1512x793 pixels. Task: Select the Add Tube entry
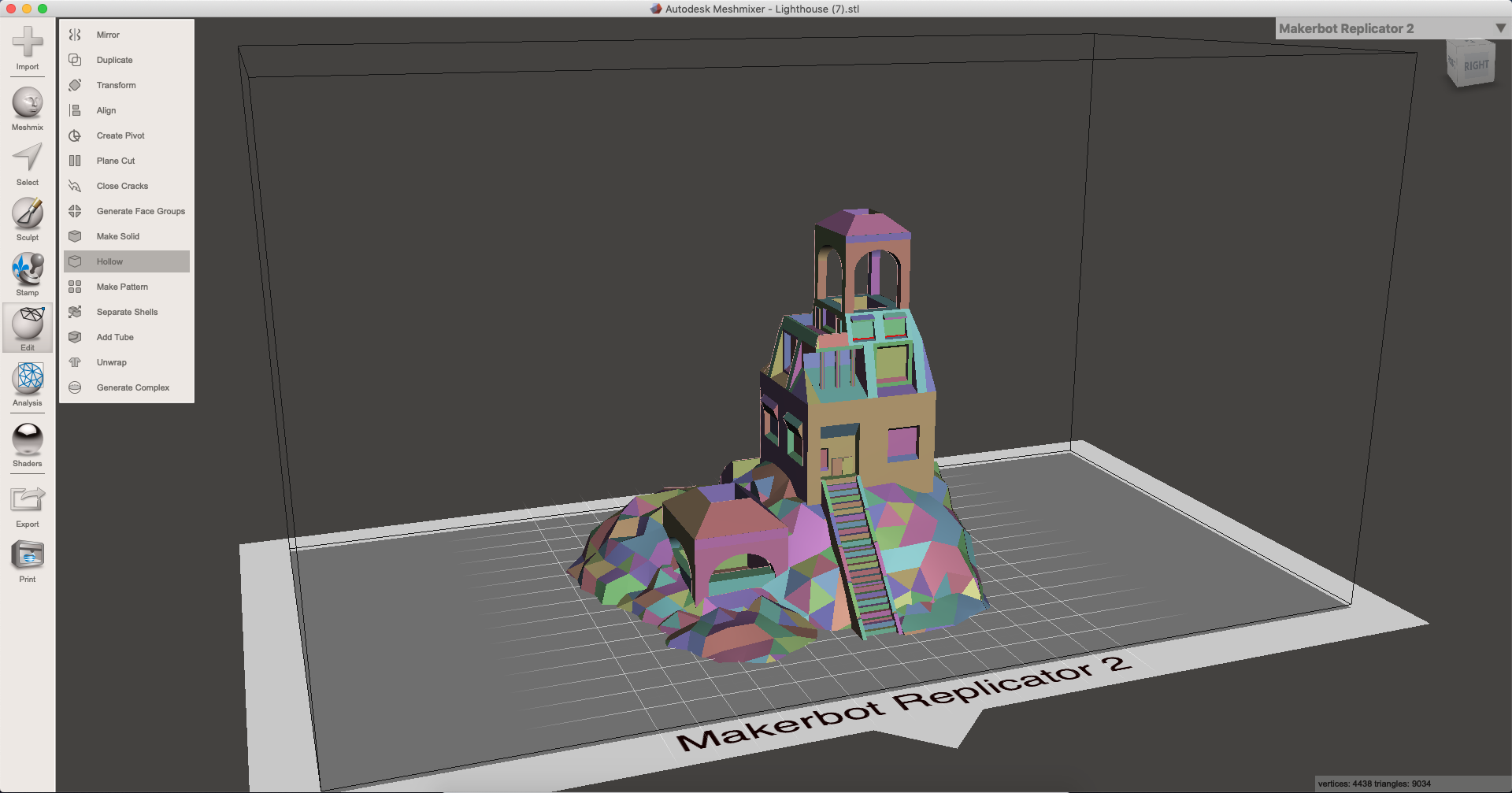point(127,337)
